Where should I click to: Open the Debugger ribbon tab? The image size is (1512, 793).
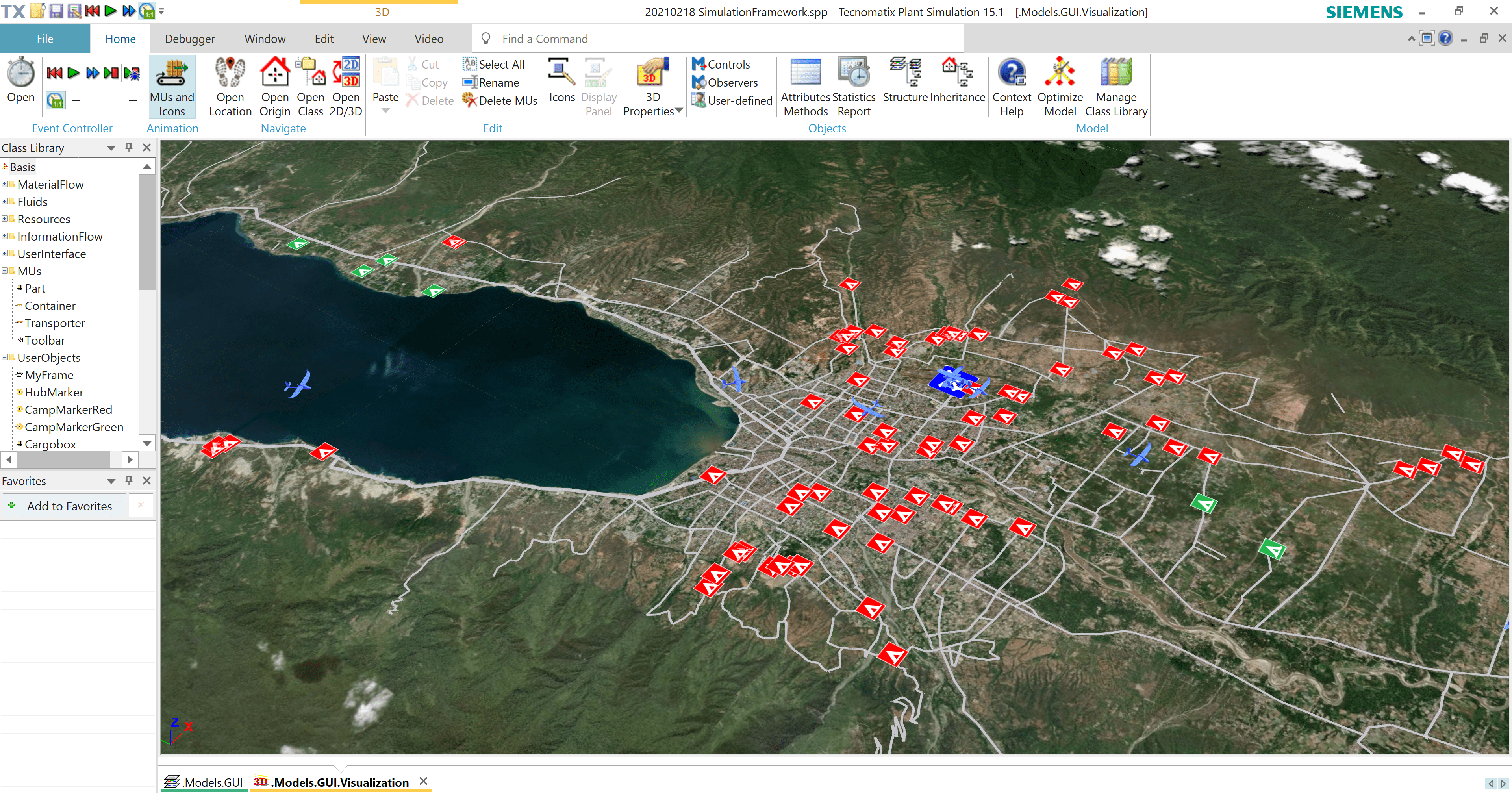pos(189,39)
